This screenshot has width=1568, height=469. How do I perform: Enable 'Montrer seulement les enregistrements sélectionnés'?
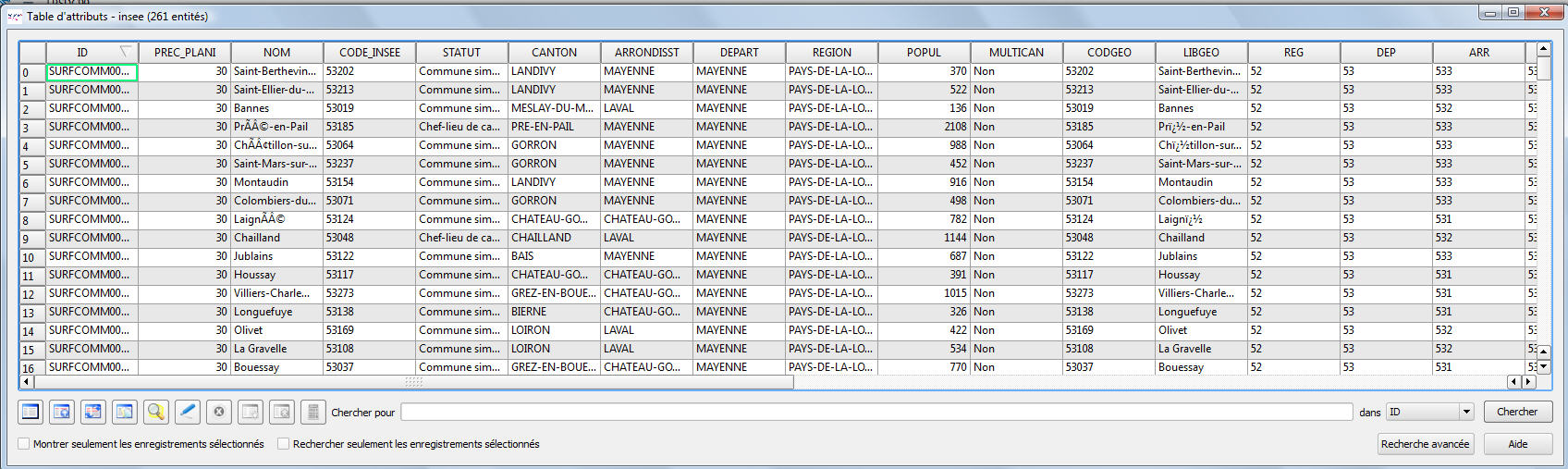click(25, 444)
